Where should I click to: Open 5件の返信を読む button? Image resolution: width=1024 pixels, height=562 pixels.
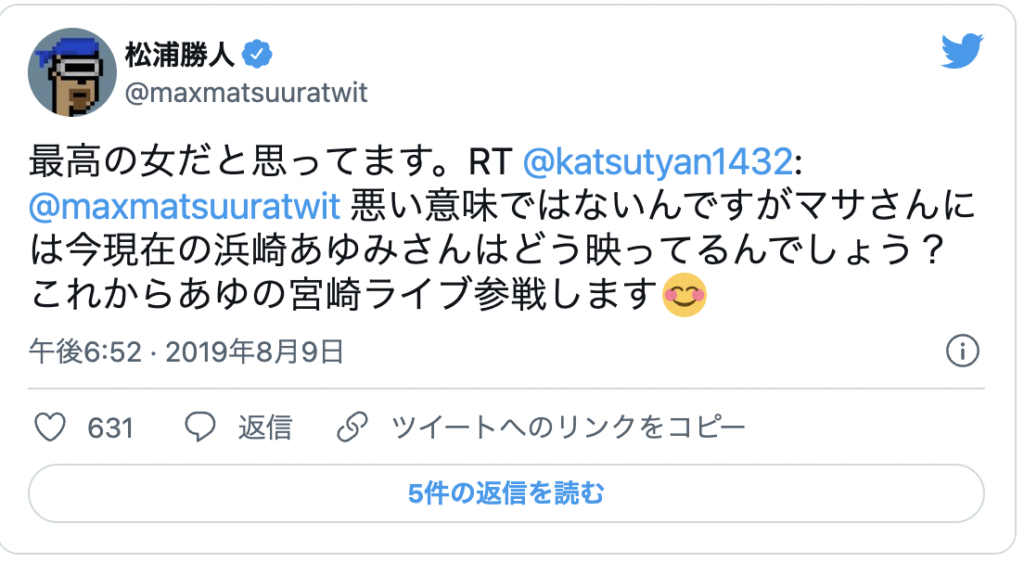[506, 493]
